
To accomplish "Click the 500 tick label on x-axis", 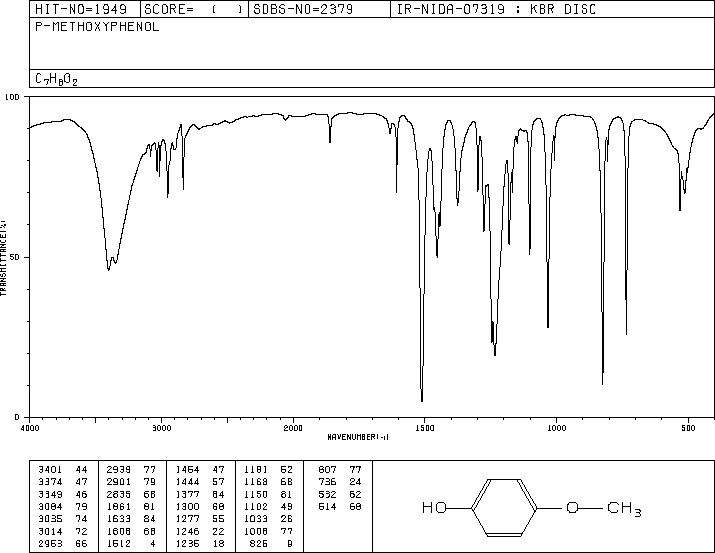I will 688,428.
